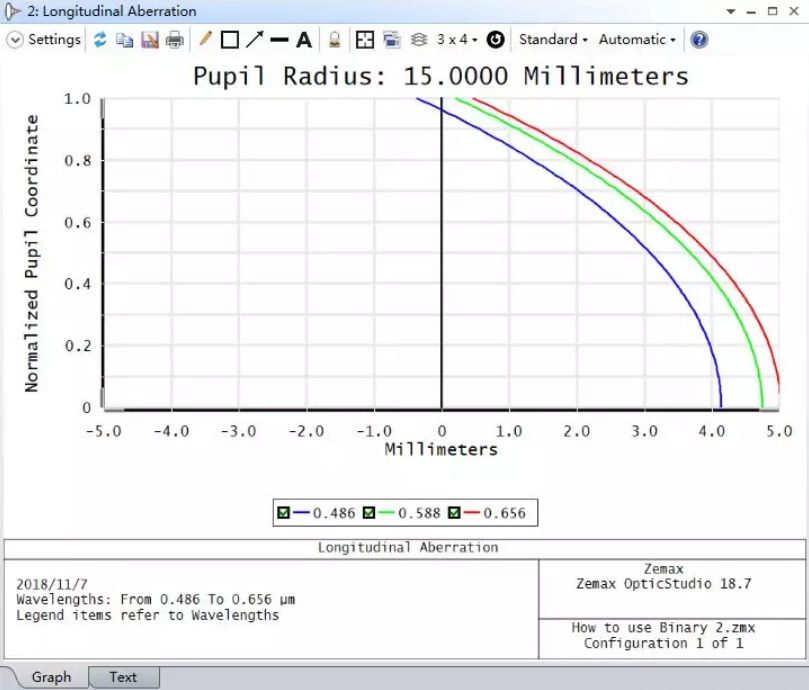Screen dimensions: 809x690
Task: Toggle the 0.588 wavelength checkbox
Action: (x=369, y=513)
